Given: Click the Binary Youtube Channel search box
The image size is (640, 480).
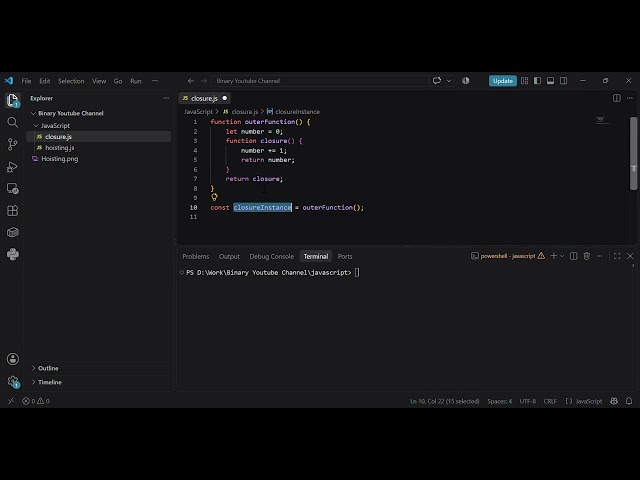Looking at the screenshot, I should (320, 81).
